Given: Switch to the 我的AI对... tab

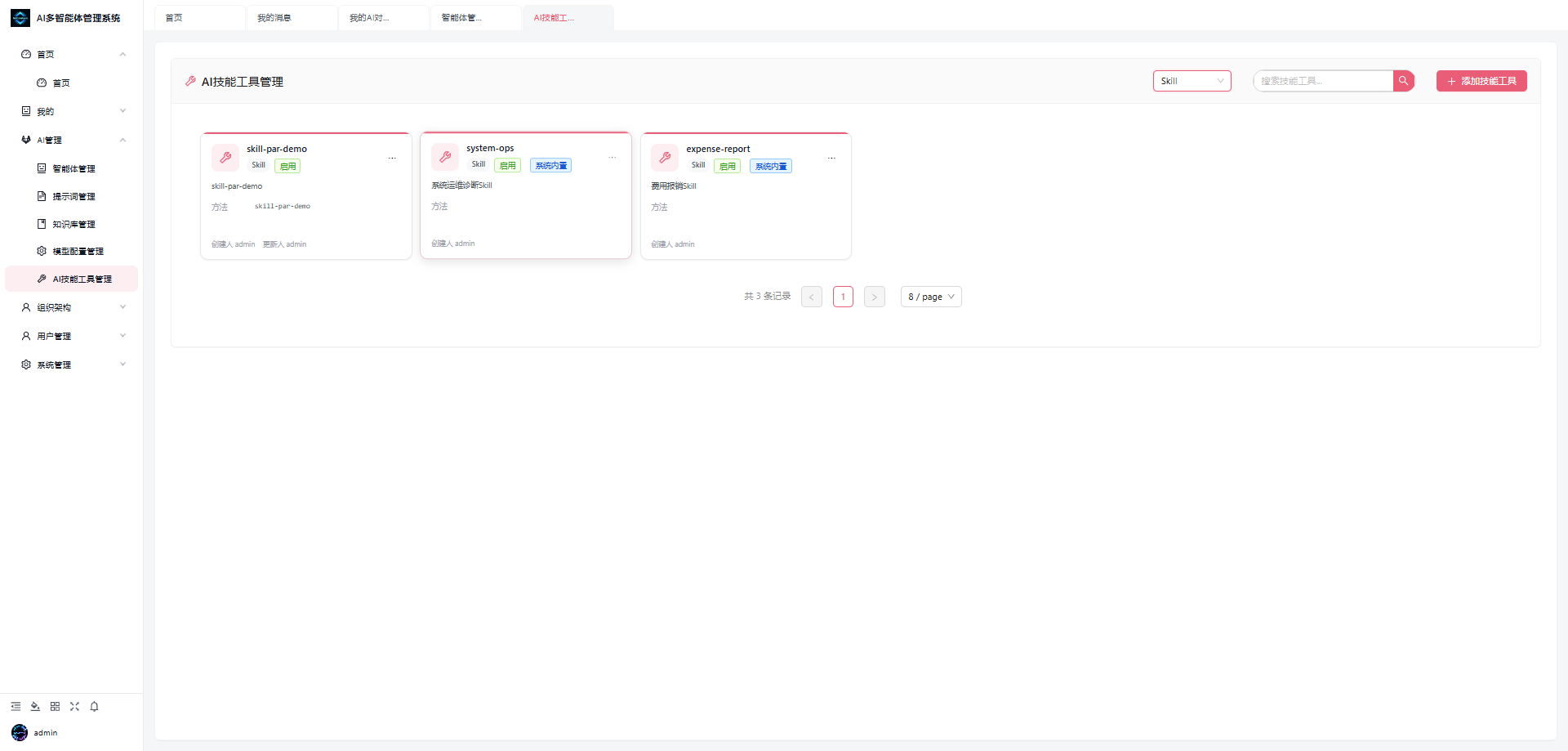Looking at the screenshot, I should [x=385, y=18].
